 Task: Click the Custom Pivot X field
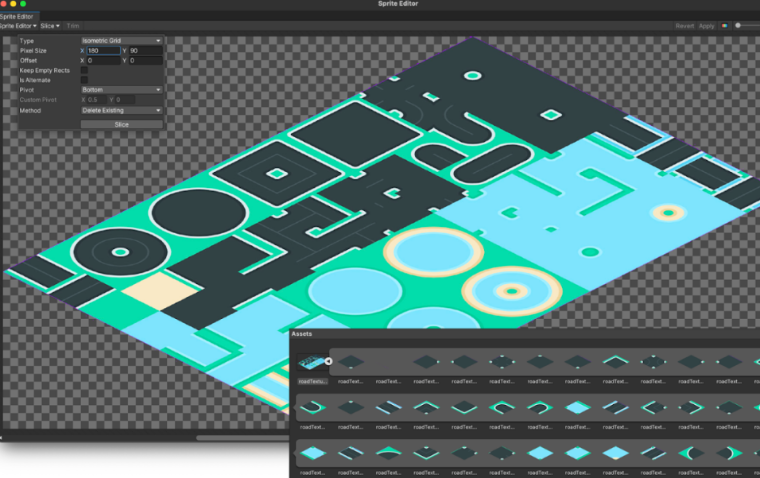coord(96,99)
